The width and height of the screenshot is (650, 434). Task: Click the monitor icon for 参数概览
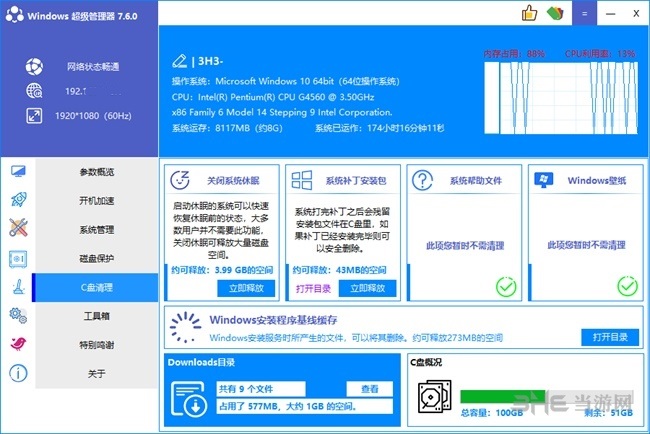click(x=18, y=172)
